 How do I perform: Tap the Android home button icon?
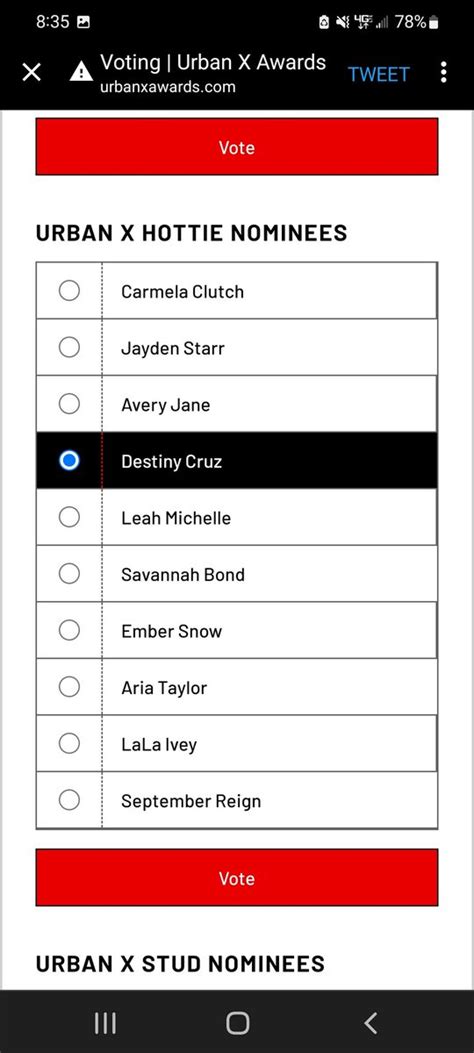(x=237, y=1023)
